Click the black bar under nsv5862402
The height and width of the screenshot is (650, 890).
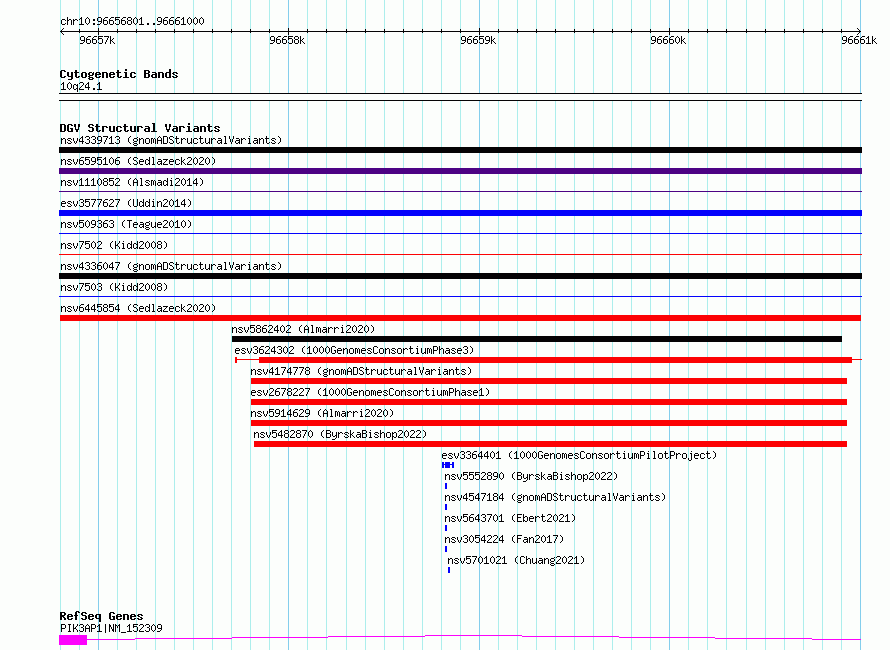(x=536, y=339)
